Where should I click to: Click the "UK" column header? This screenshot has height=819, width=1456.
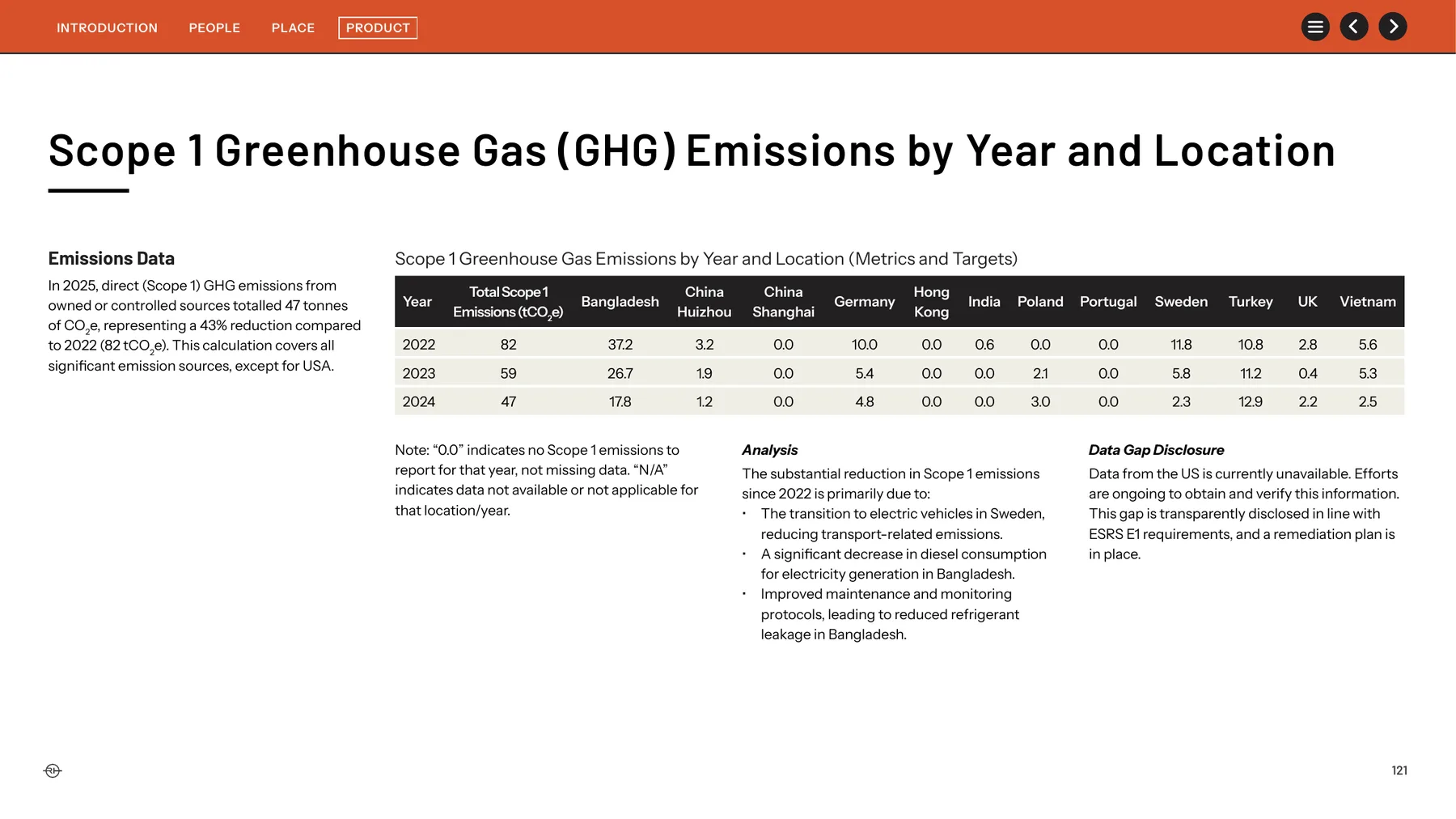1308,302
